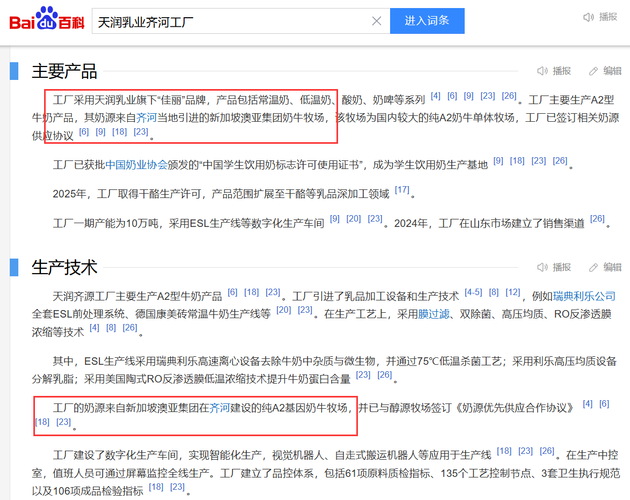The image size is (630, 500).
Task: Open citation [23] after 供应协议
Action: click(x=141, y=132)
